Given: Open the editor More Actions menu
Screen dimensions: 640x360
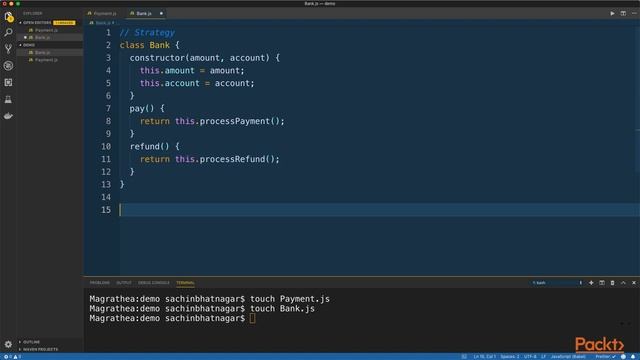Looking at the screenshot, I should click(634, 13).
